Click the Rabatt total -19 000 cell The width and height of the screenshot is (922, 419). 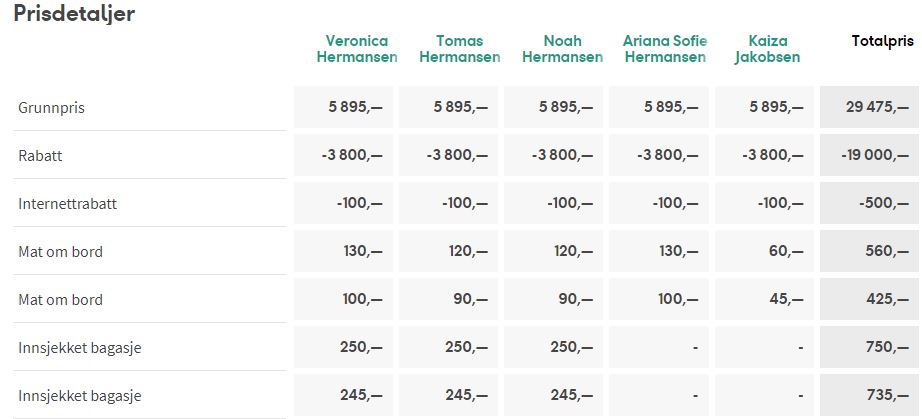(x=869, y=155)
